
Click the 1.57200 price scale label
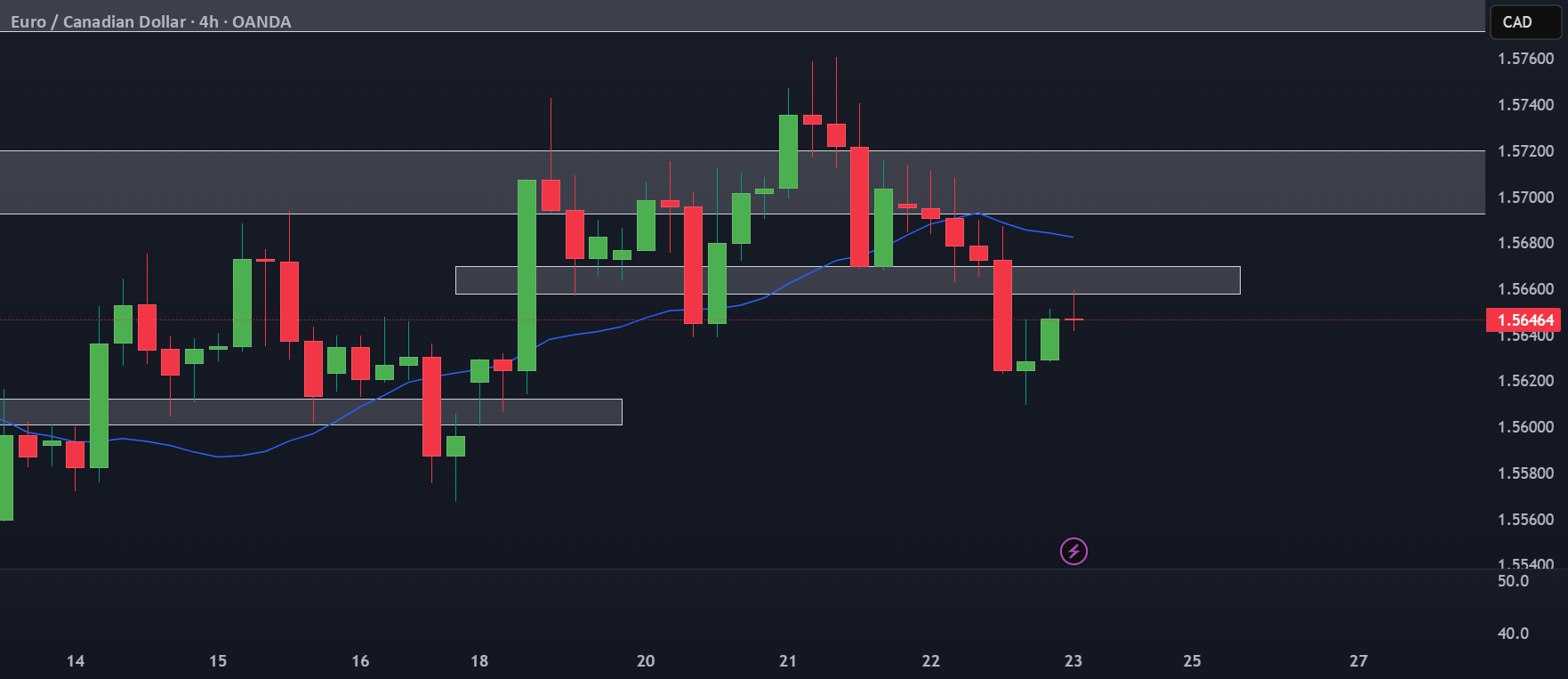click(x=1526, y=151)
